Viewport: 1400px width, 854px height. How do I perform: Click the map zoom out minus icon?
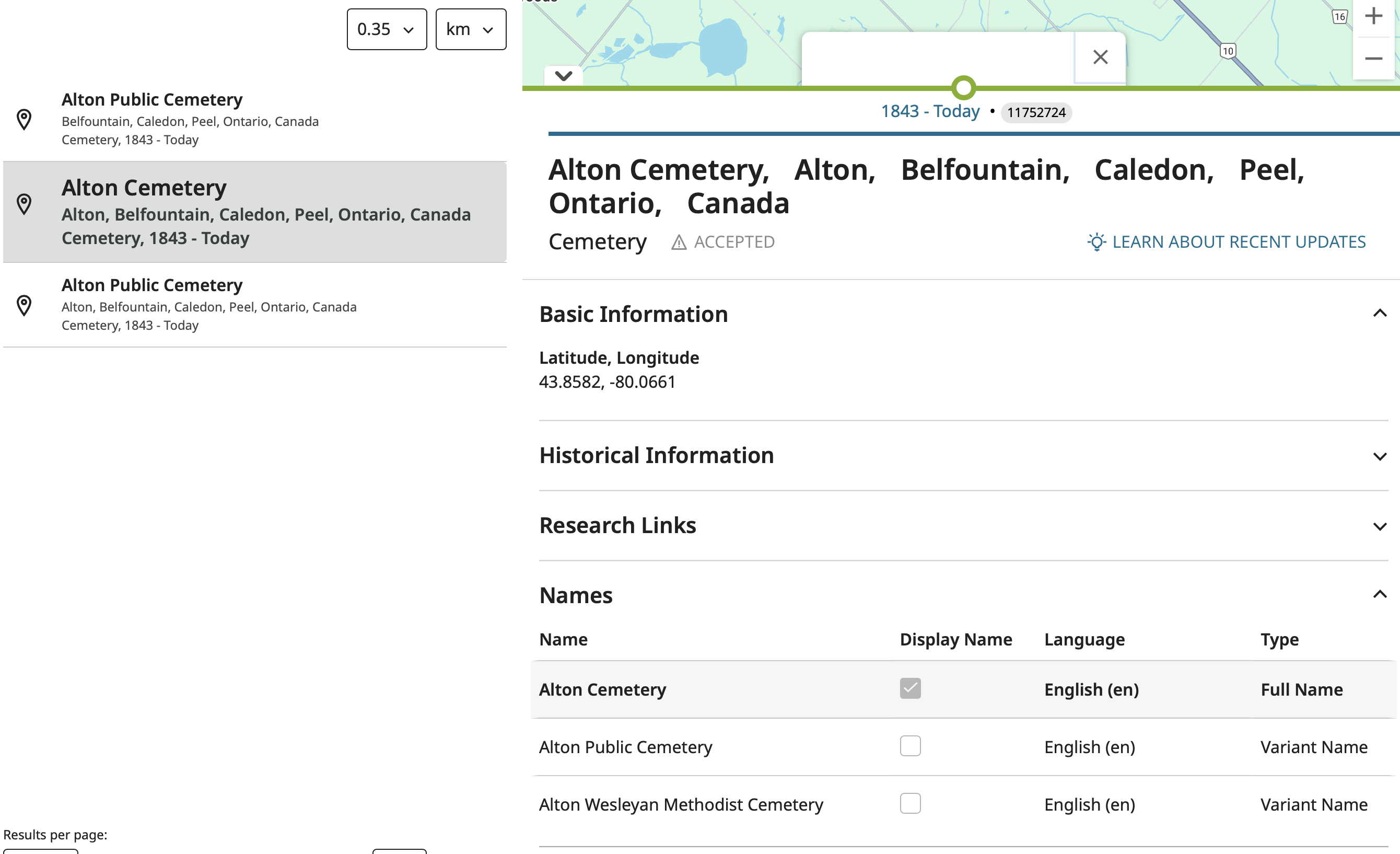(1373, 59)
